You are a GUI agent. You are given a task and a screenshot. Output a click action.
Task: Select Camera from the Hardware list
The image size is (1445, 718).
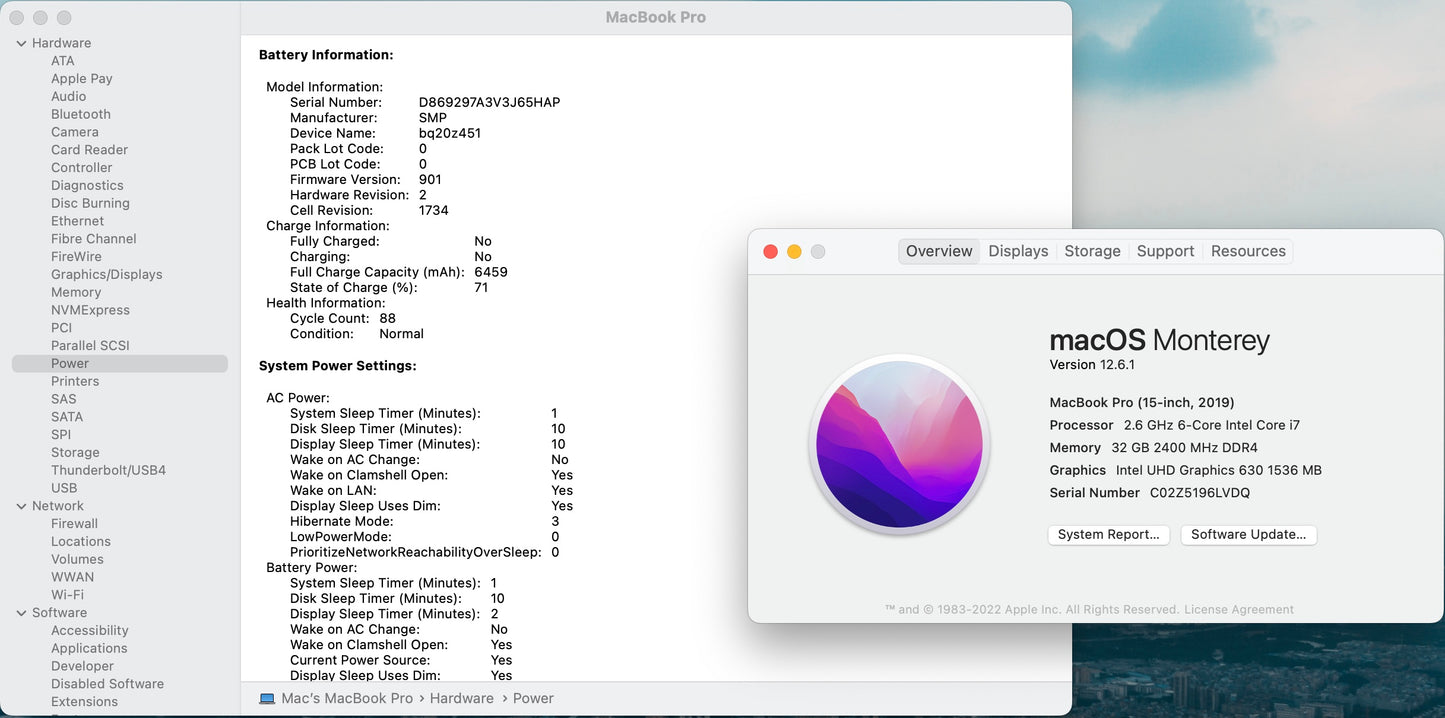pos(75,131)
